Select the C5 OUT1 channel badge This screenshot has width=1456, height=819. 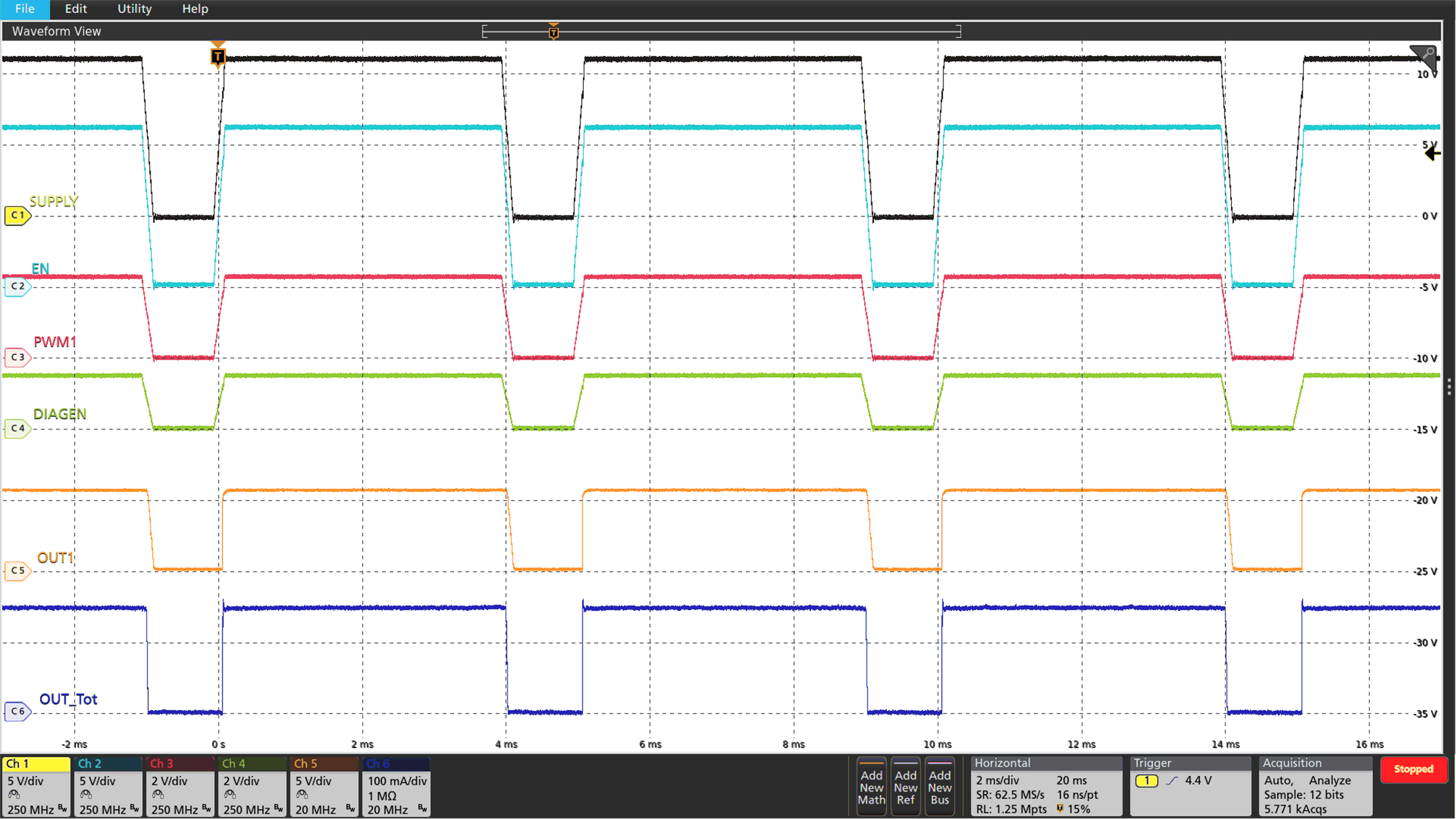click(x=17, y=571)
